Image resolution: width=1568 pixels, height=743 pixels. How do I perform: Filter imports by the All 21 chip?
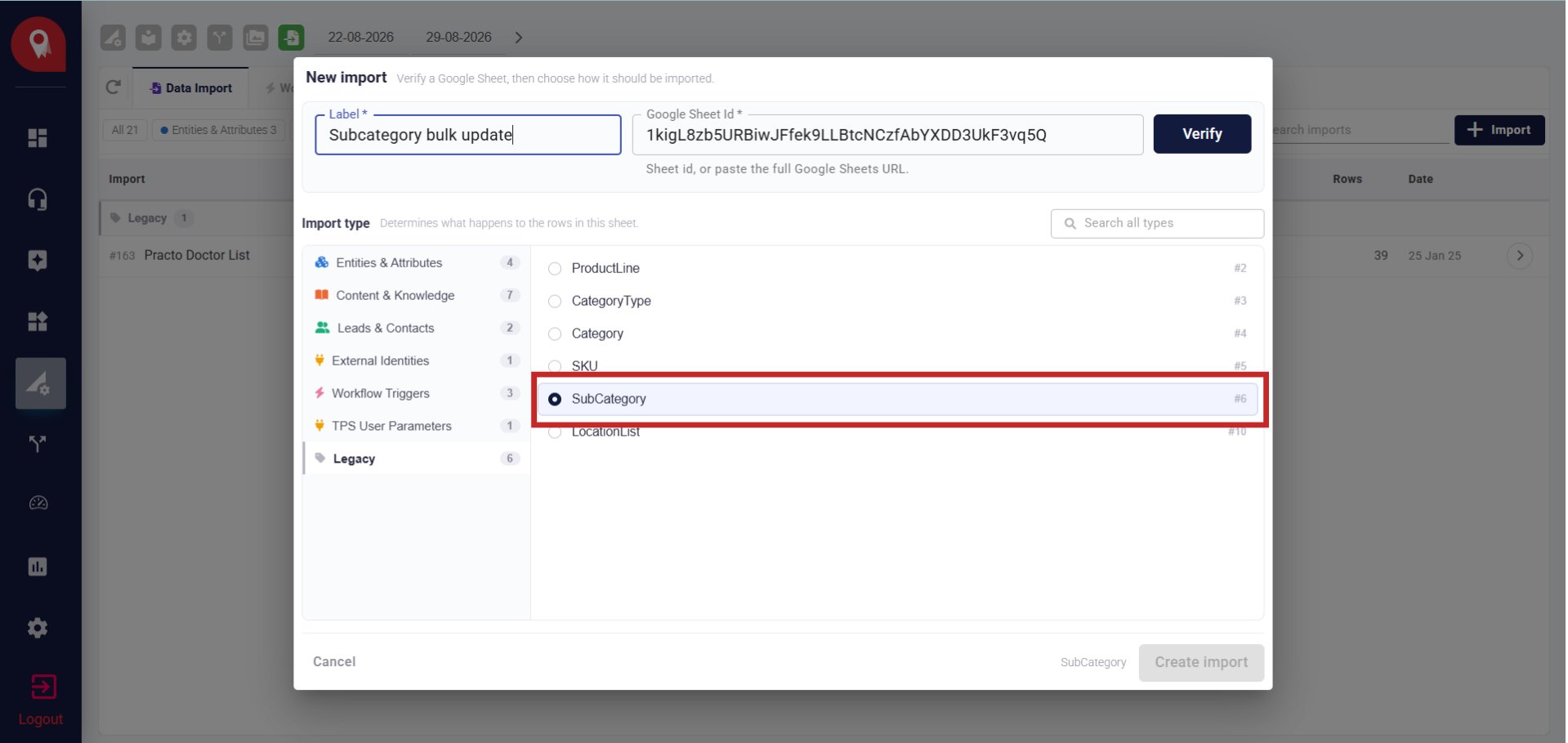point(125,130)
